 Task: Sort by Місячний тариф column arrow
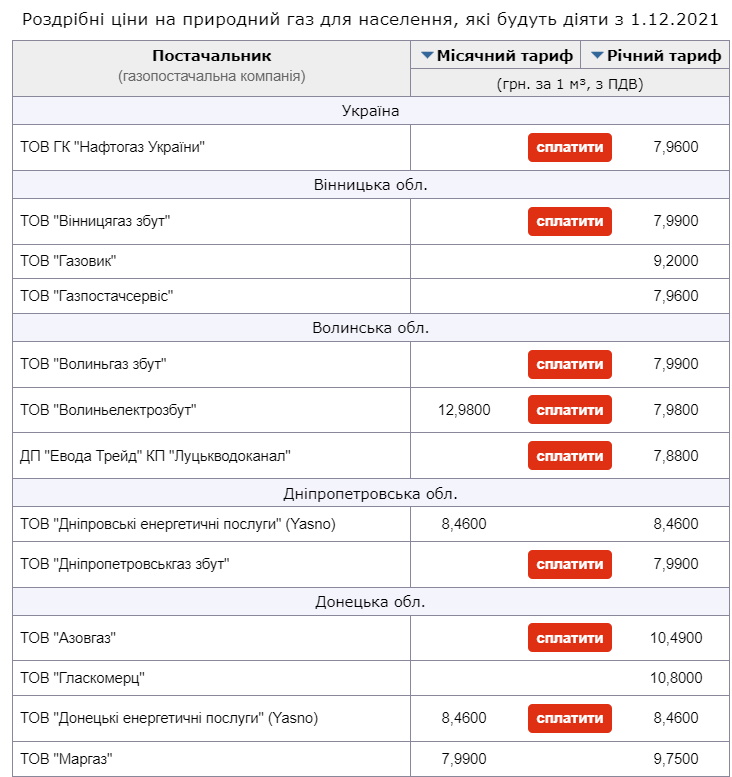(x=427, y=56)
